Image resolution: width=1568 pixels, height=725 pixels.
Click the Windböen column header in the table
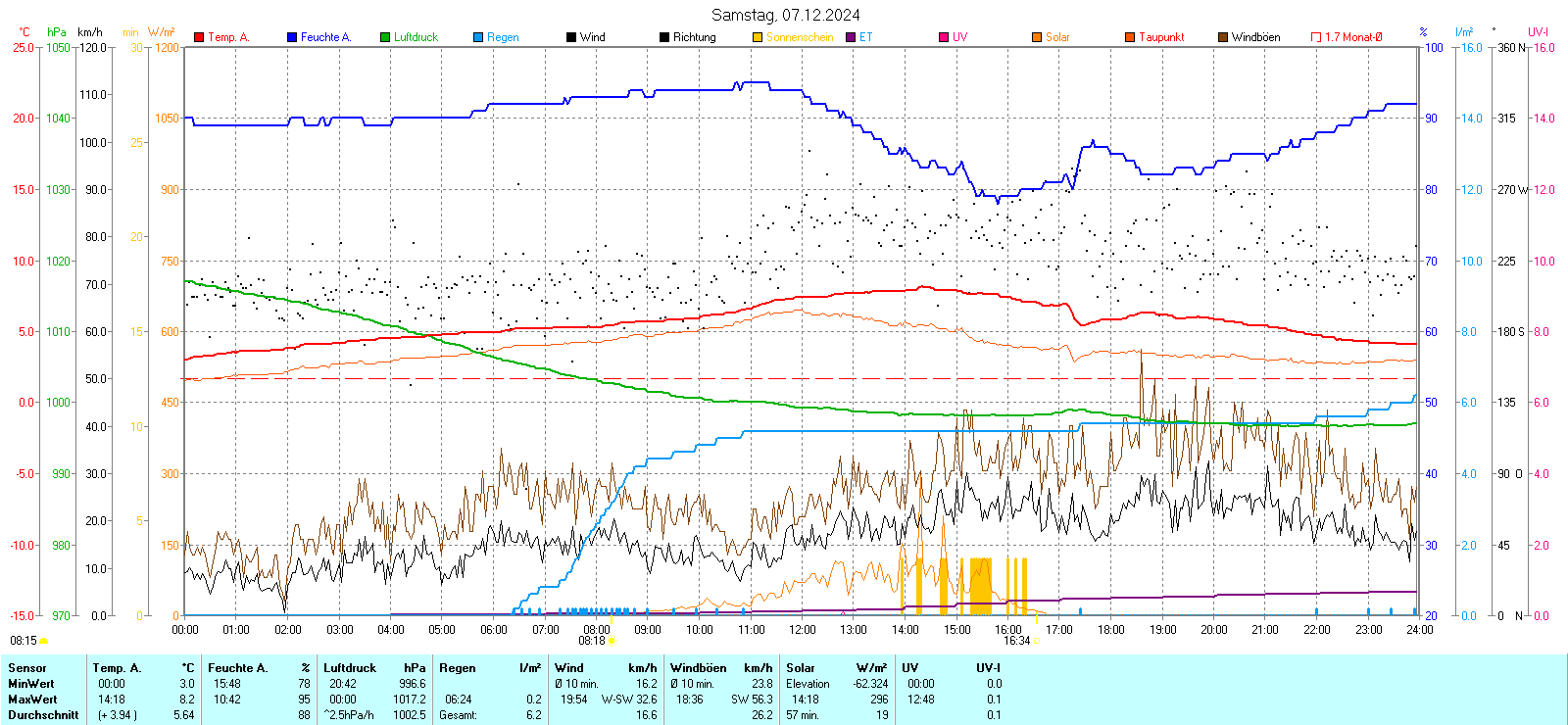coord(699,668)
